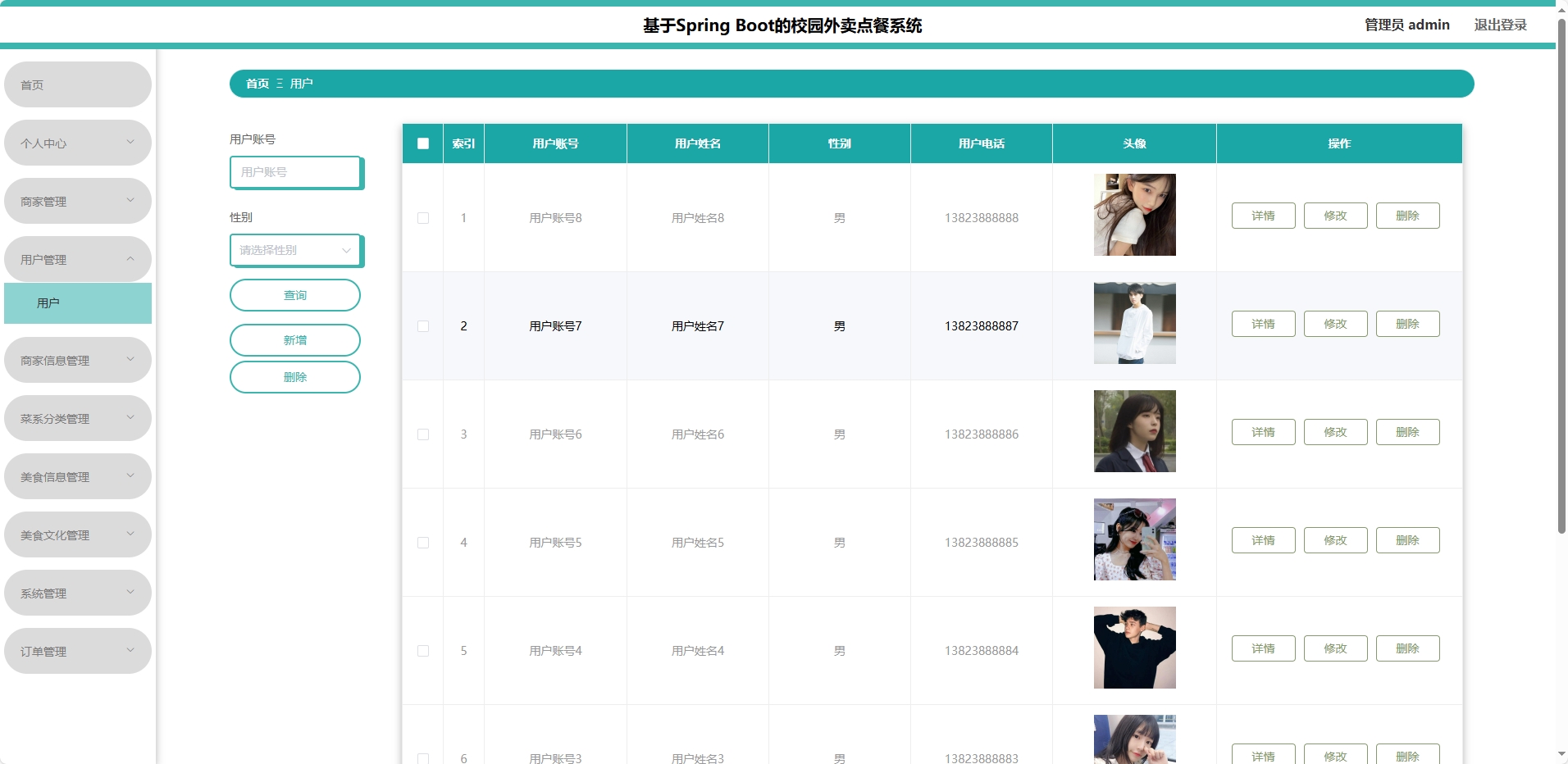Click the 删除 batch delete button in filter panel
Viewport: 1568px width, 764px height.
coord(295,377)
